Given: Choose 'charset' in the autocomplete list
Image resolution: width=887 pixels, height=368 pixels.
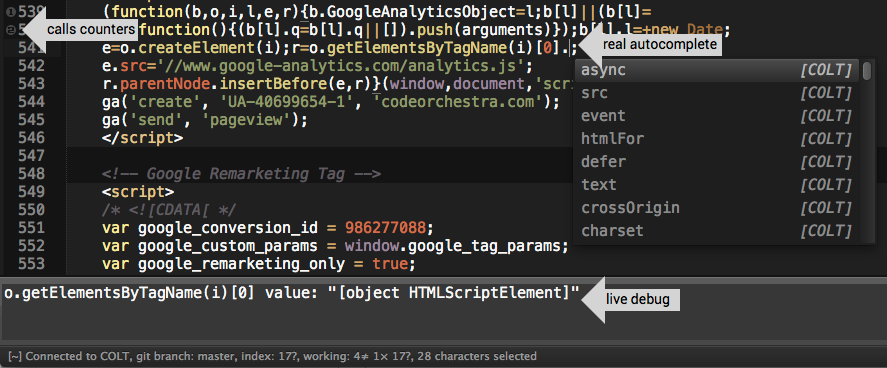Looking at the screenshot, I should coord(717,231).
